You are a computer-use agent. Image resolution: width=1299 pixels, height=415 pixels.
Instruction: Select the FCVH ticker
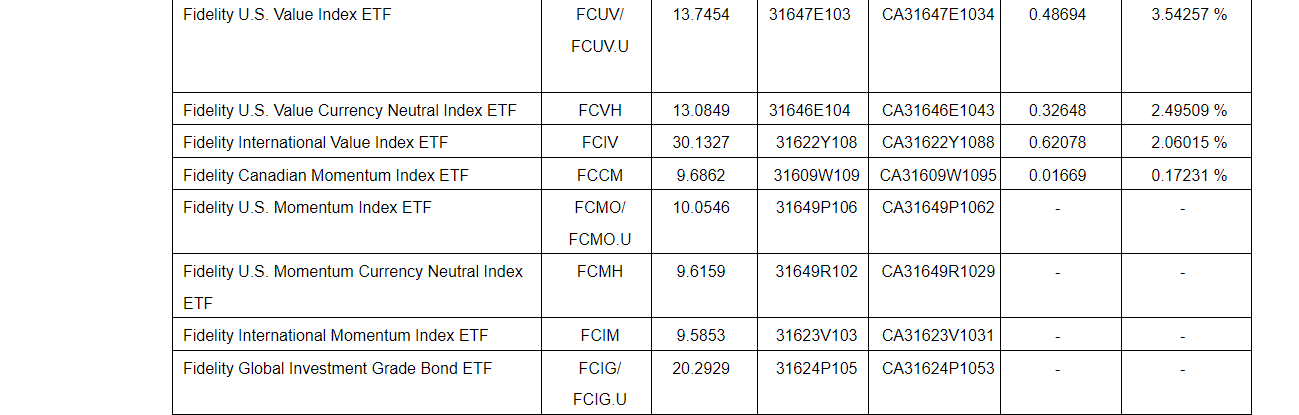click(x=600, y=110)
